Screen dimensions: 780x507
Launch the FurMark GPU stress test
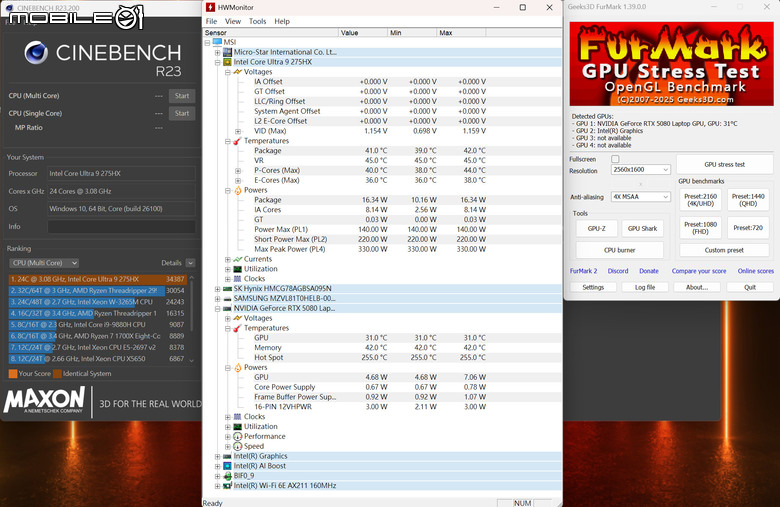724,164
